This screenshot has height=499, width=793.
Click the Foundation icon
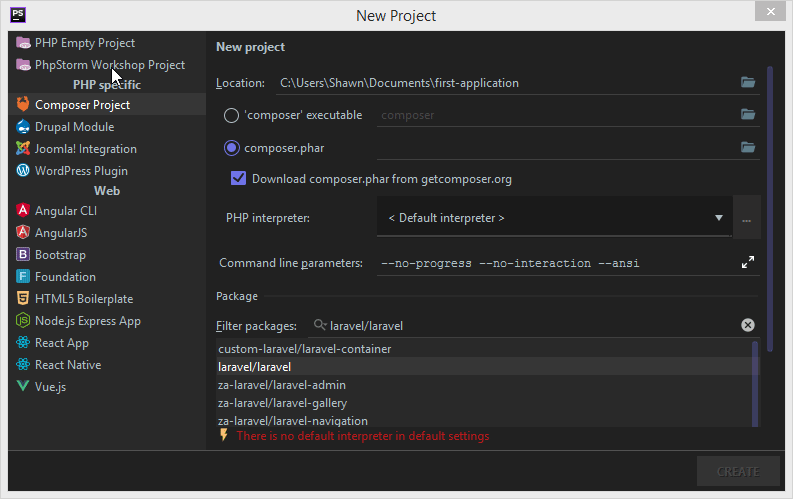pos(23,276)
